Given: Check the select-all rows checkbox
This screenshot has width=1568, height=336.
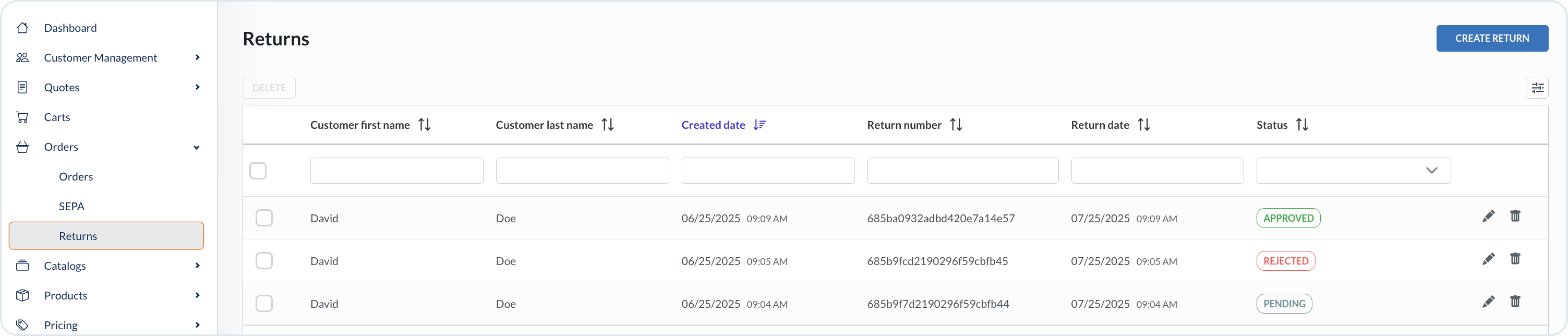Looking at the screenshot, I should (x=258, y=171).
